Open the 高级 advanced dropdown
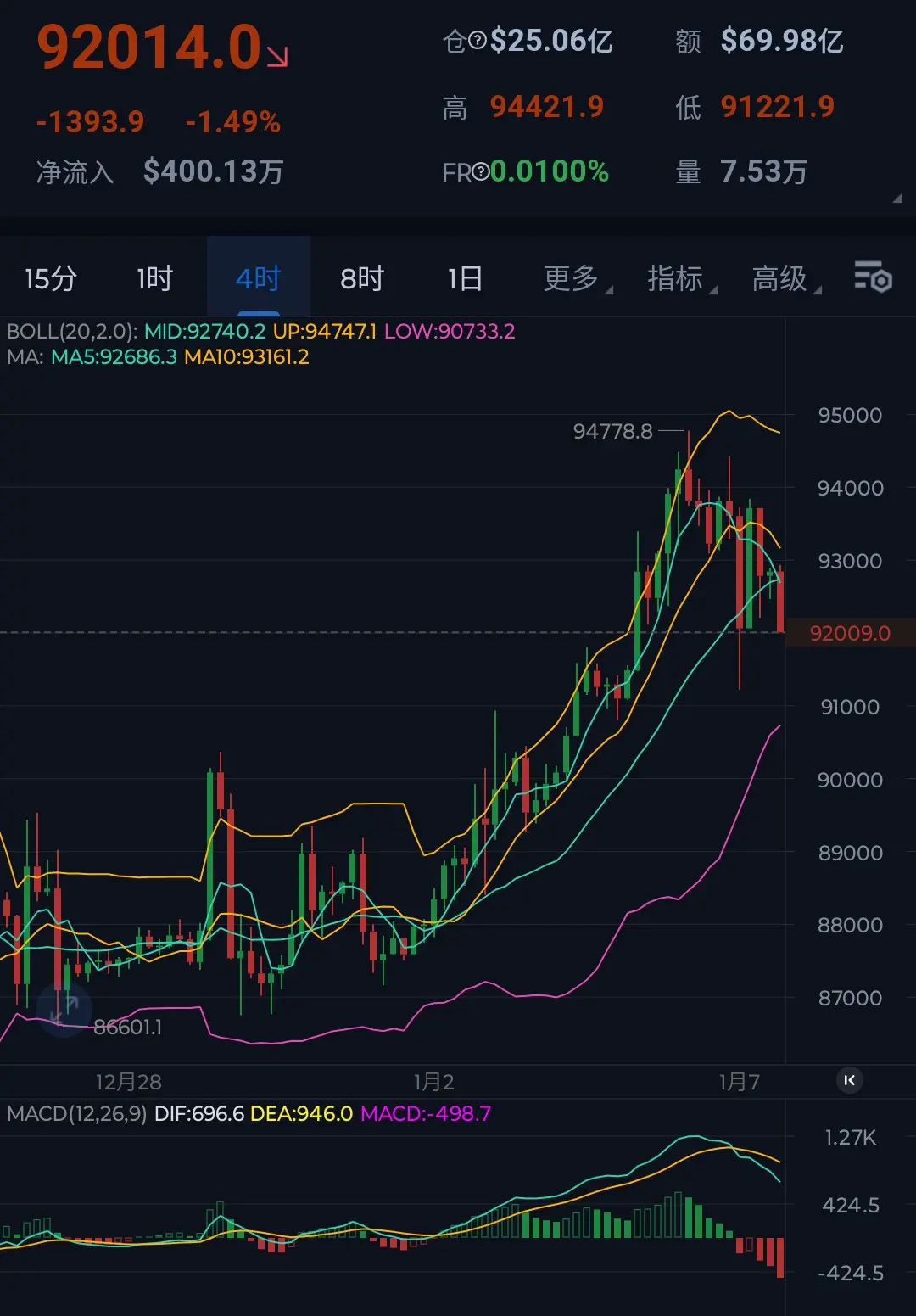 click(x=785, y=278)
